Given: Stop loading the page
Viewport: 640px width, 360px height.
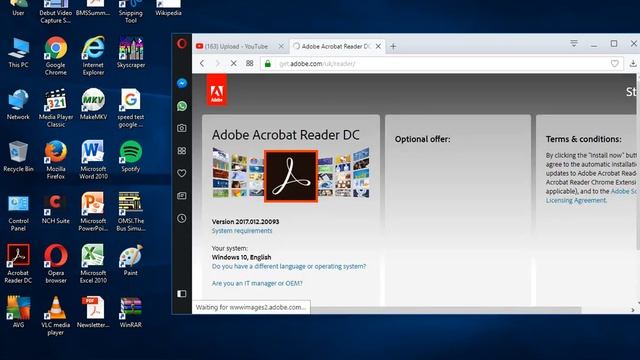Looking at the screenshot, I should (x=233, y=63).
